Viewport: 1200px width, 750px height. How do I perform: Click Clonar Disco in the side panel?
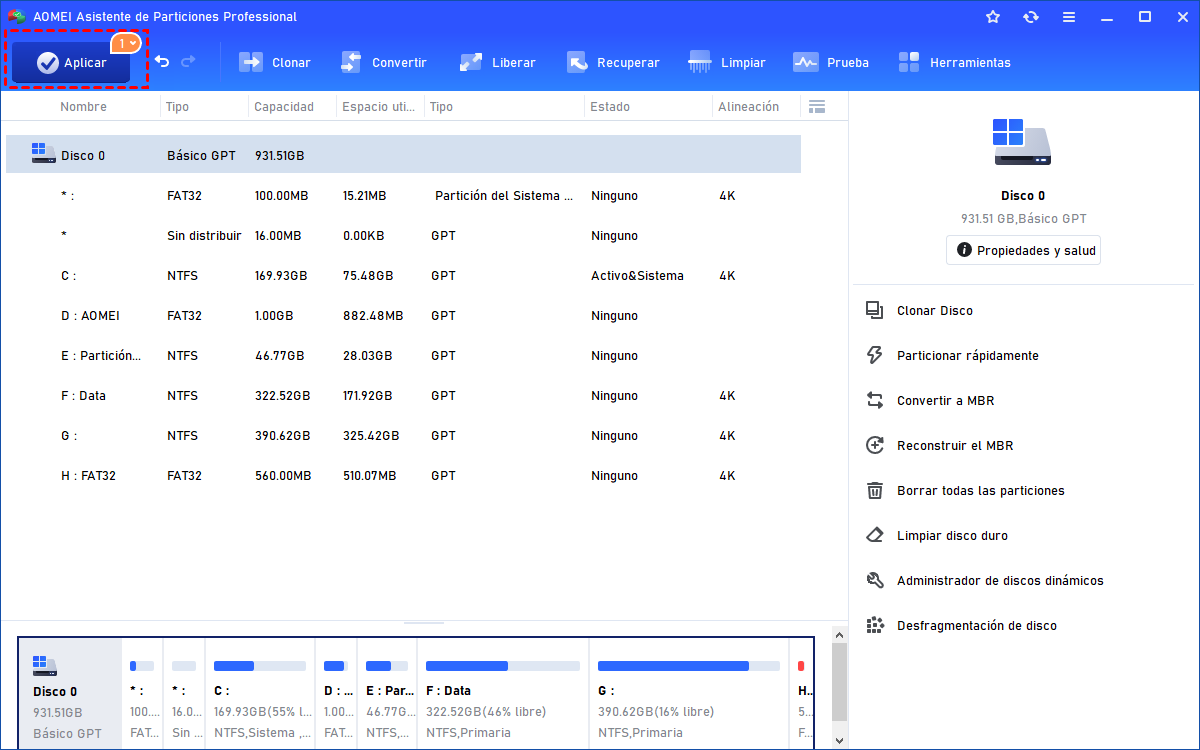pyautogui.click(x=935, y=311)
